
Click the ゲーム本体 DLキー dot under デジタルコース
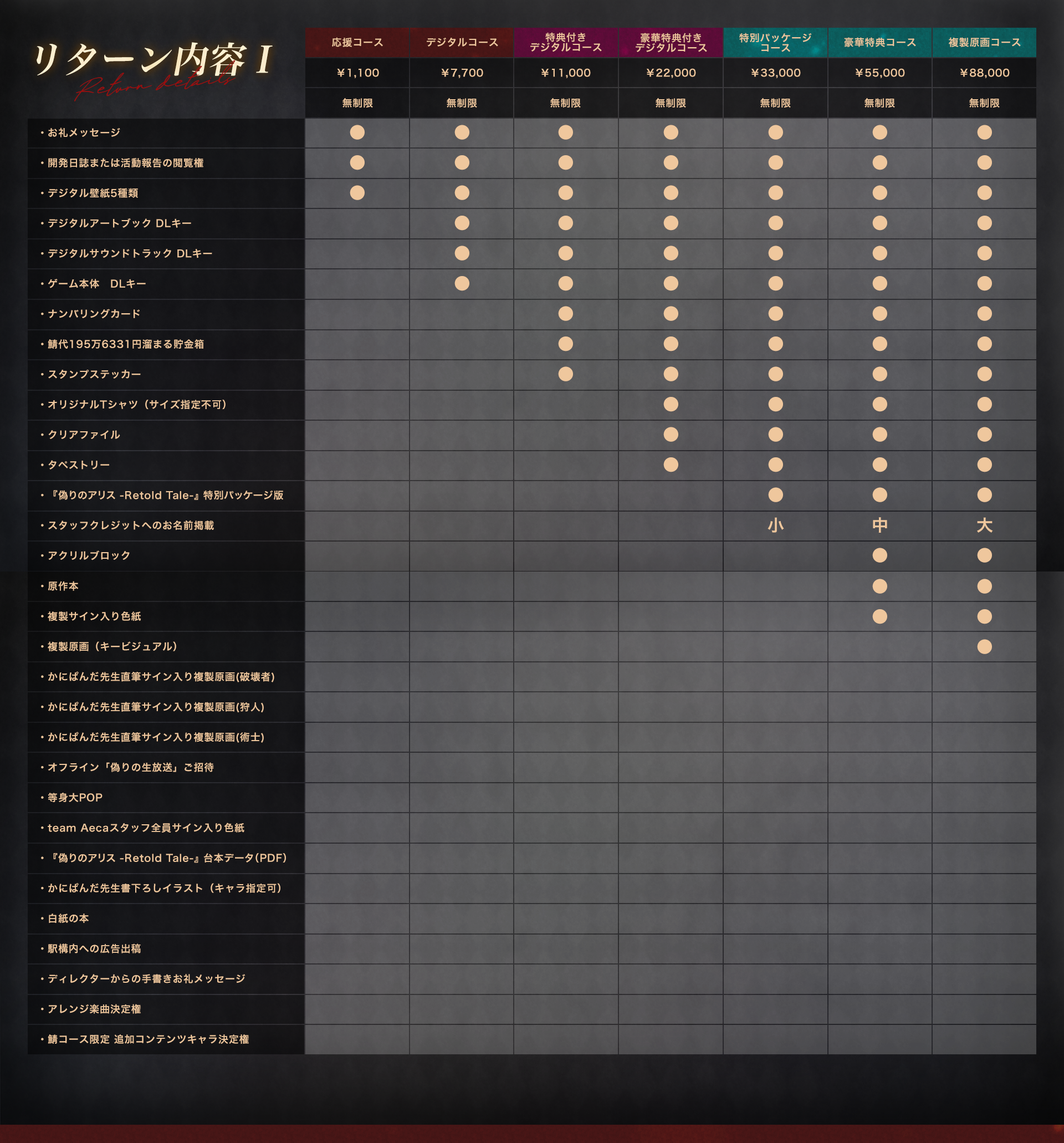pyautogui.click(x=462, y=283)
